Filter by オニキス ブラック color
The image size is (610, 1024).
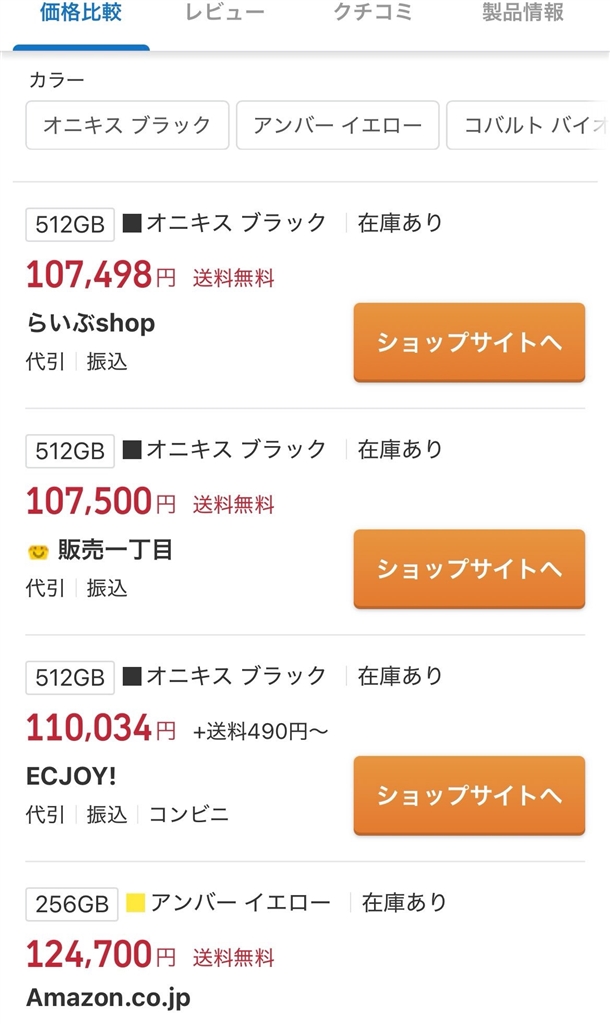pos(127,125)
